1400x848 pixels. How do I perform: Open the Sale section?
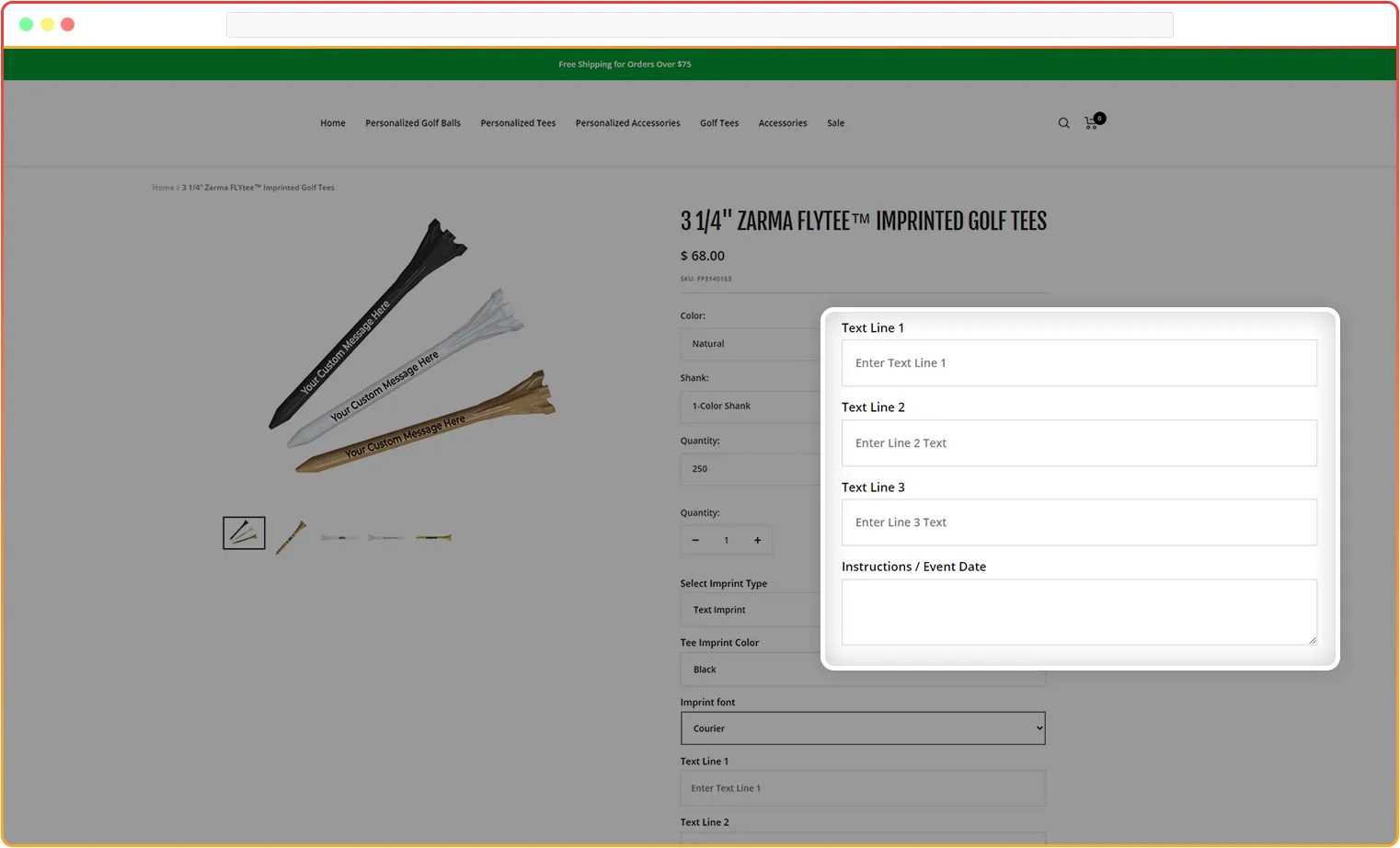(x=835, y=122)
